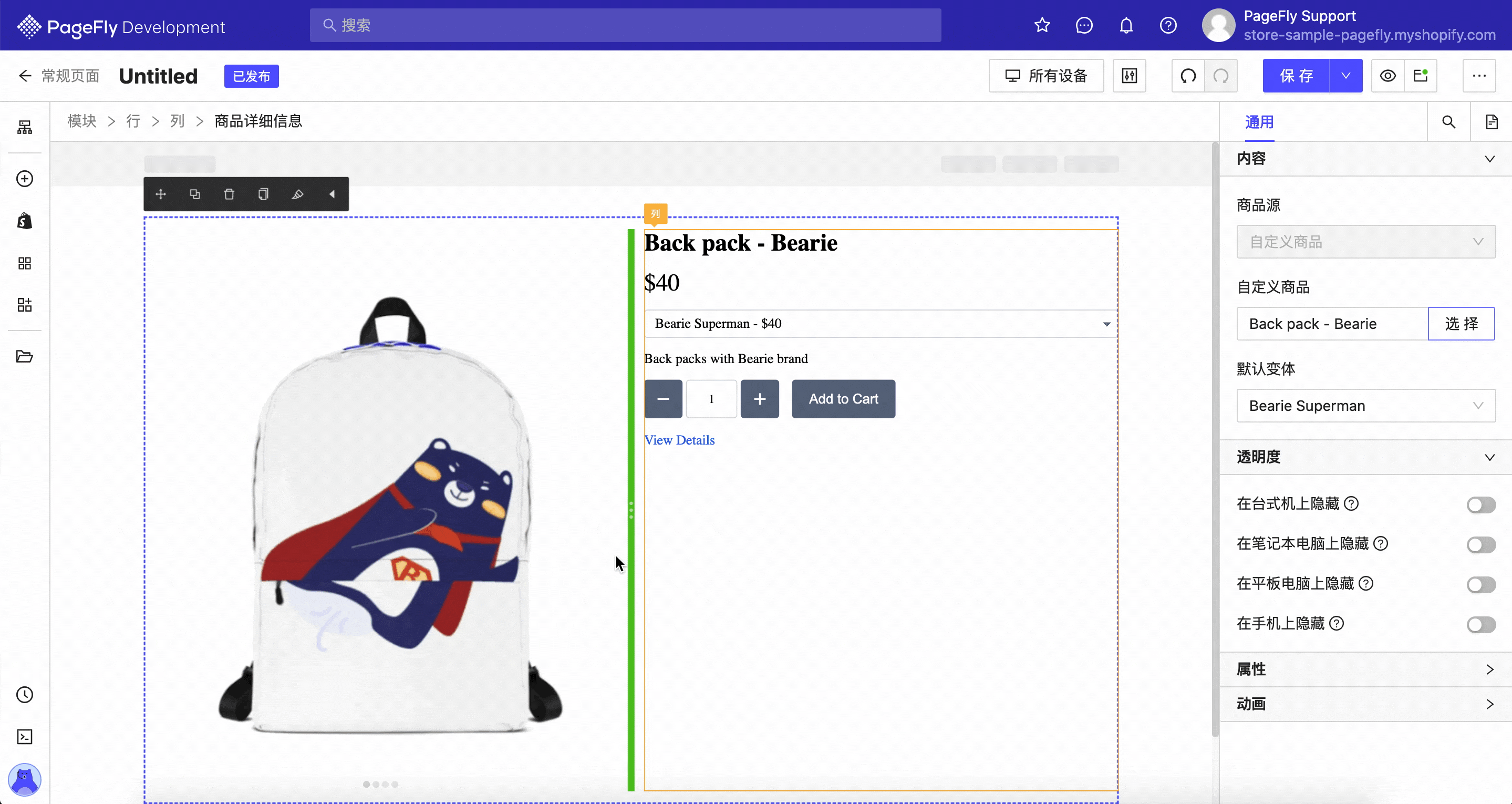Click the move handle in element toolbar

click(x=161, y=194)
